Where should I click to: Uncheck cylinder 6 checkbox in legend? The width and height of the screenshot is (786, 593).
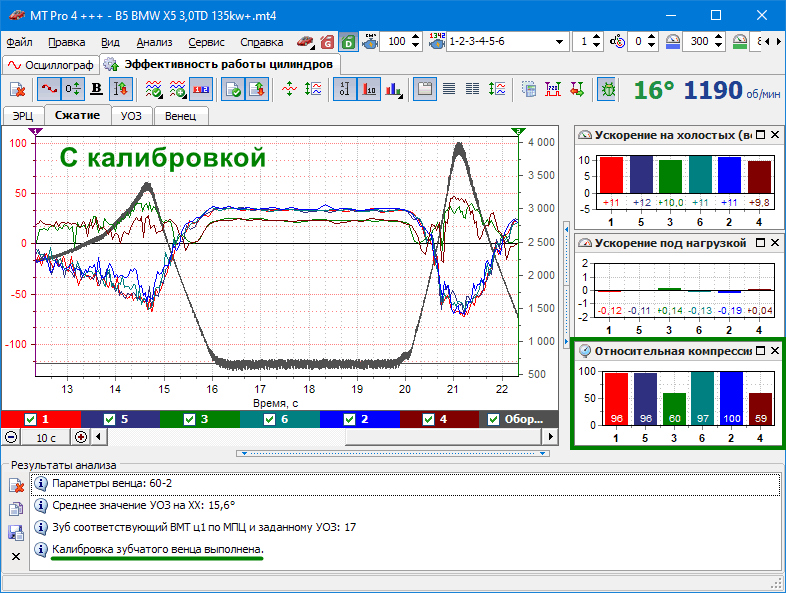(x=270, y=419)
